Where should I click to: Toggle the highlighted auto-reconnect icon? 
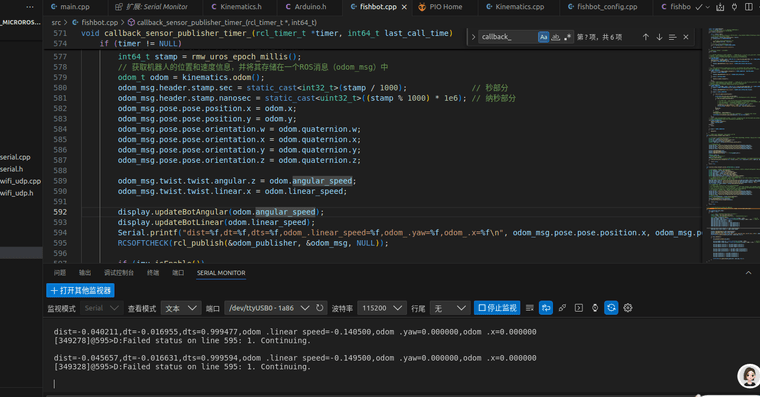(611, 308)
